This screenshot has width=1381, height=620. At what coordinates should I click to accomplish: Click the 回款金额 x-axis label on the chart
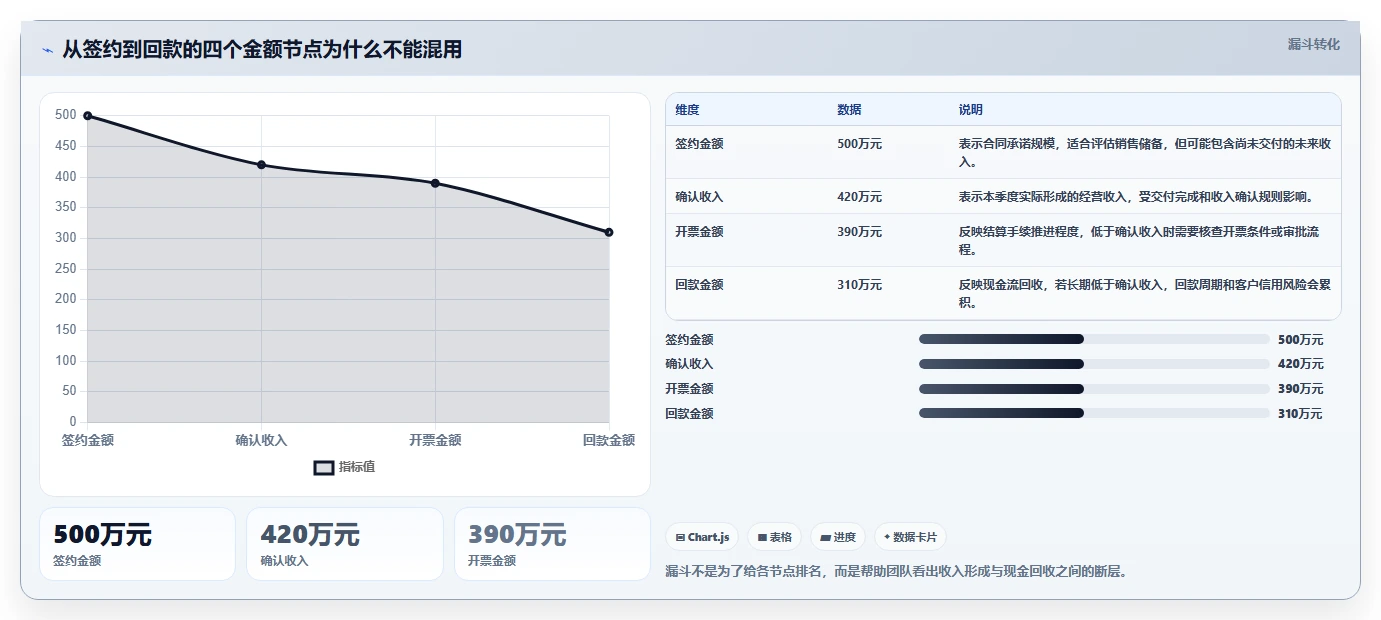tap(609, 440)
